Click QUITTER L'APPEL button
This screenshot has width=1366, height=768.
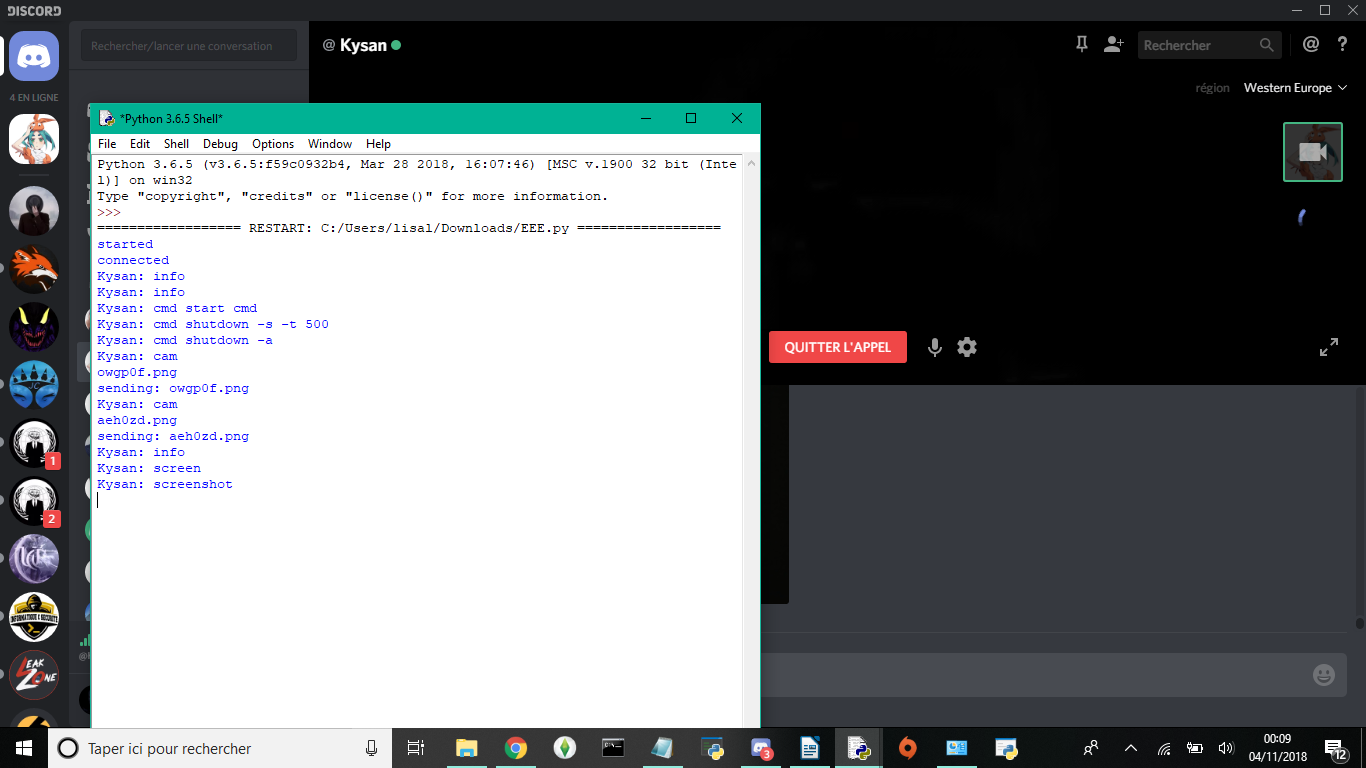[x=837, y=347]
